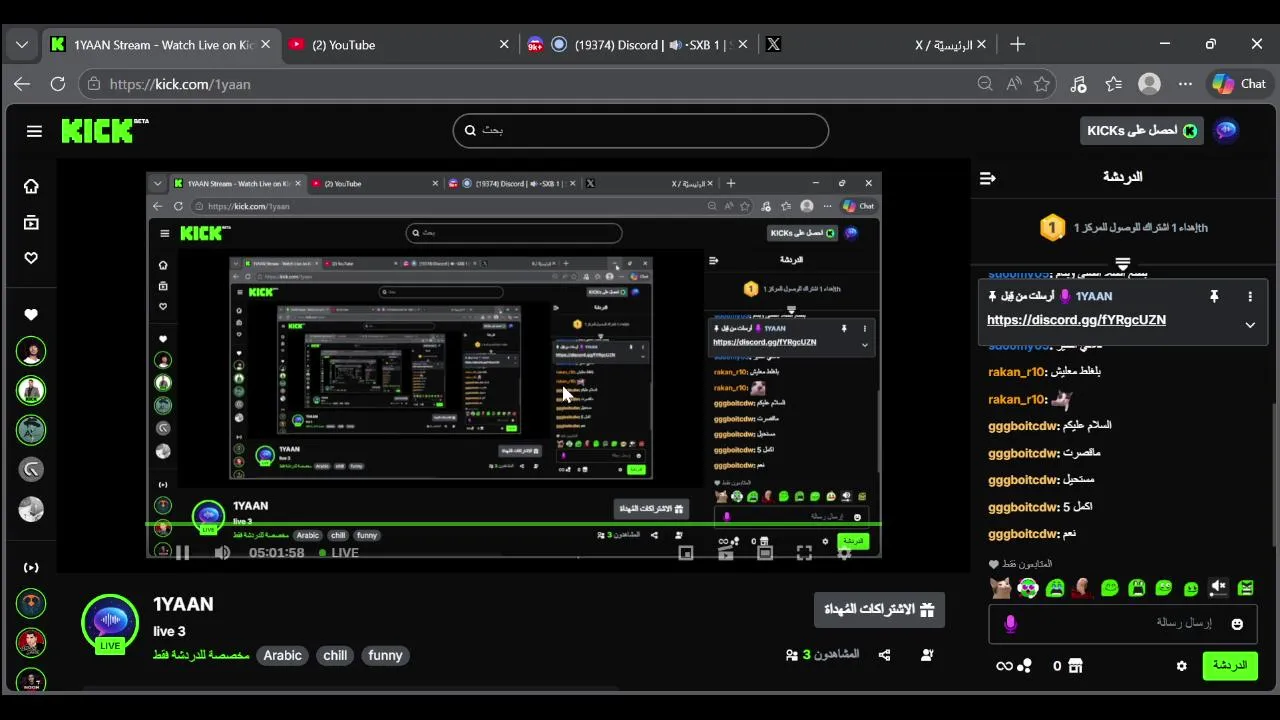
Task: Open browse categories sidebar icon
Action: coord(31,223)
